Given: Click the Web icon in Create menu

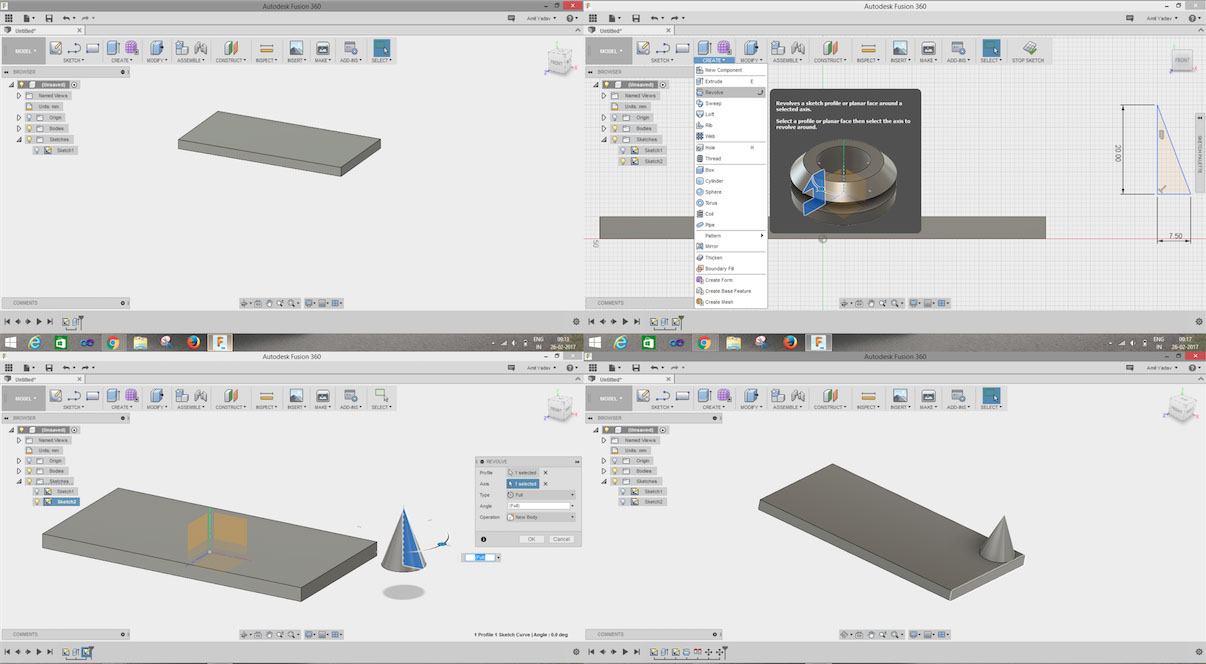Looking at the screenshot, I should pos(698,136).
